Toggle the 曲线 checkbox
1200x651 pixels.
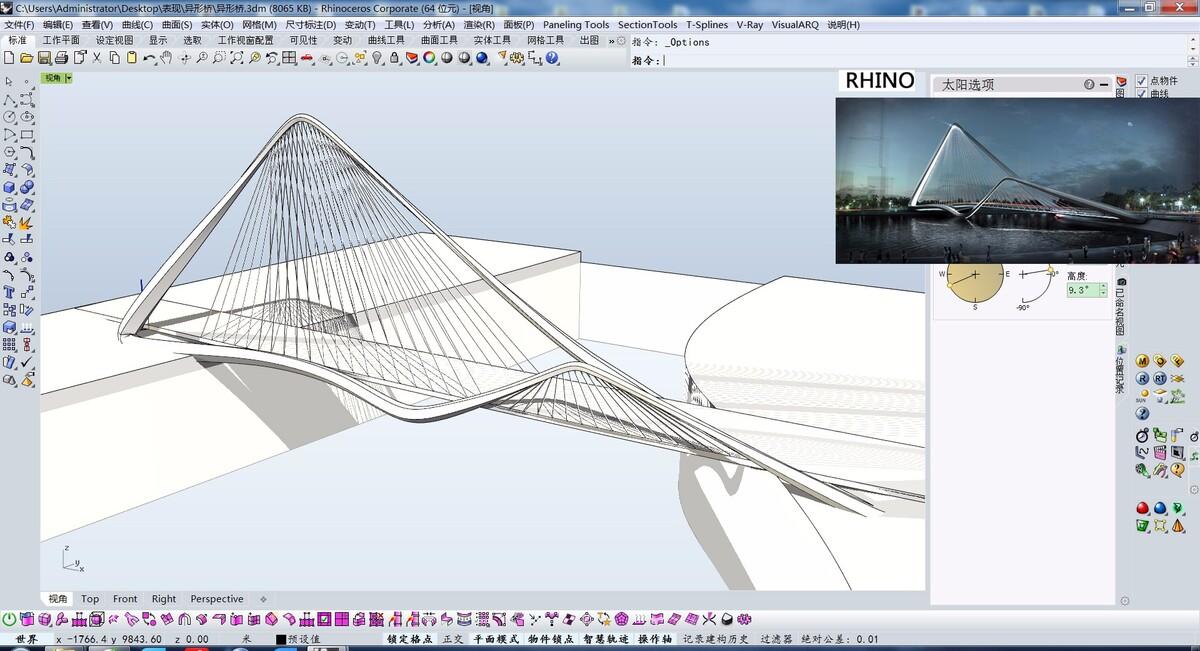coord(1142,94)
